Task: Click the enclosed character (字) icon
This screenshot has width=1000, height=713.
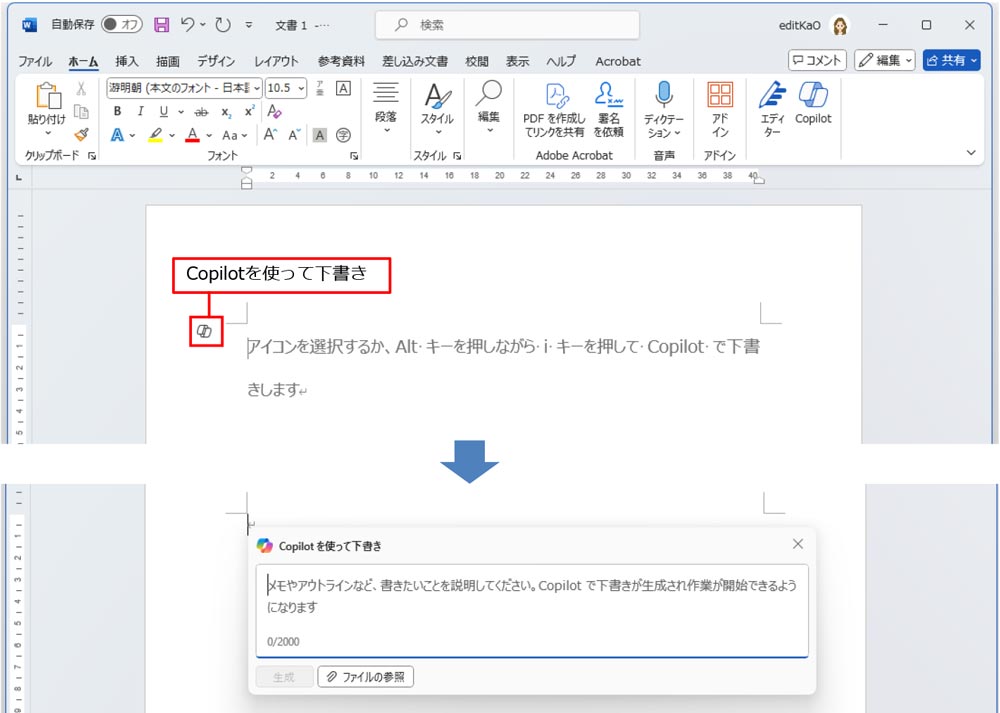Action: (343, 135)
